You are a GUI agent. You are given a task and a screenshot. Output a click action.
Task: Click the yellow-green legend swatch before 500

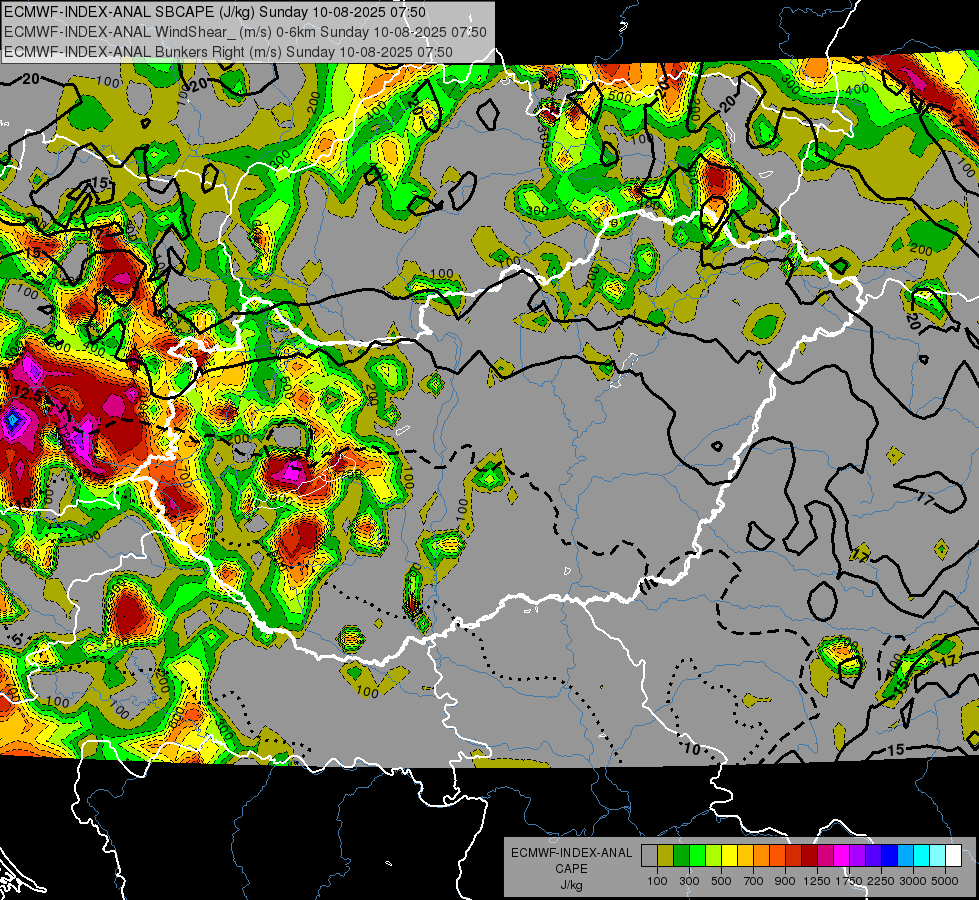click(x=713, y=855)
